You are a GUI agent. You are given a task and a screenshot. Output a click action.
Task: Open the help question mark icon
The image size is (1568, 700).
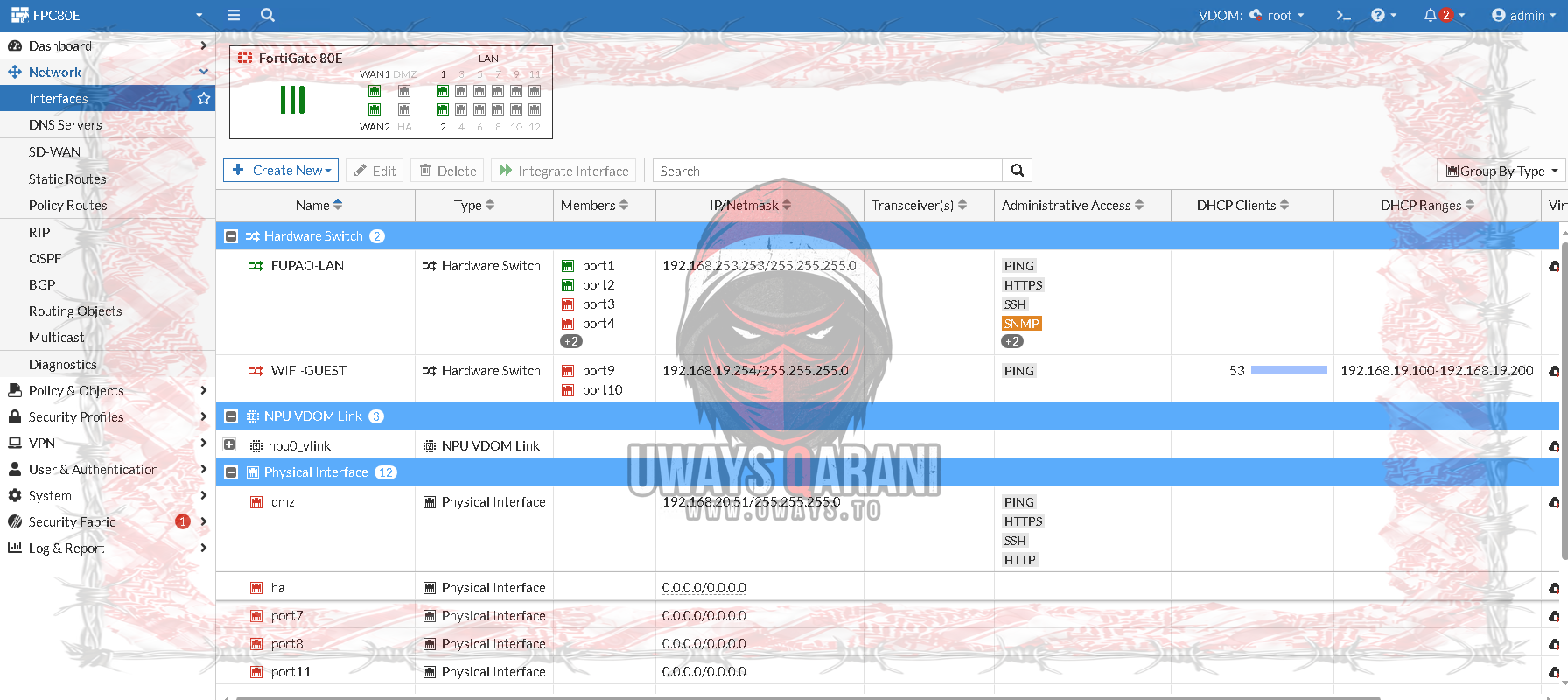[1378, 15]
